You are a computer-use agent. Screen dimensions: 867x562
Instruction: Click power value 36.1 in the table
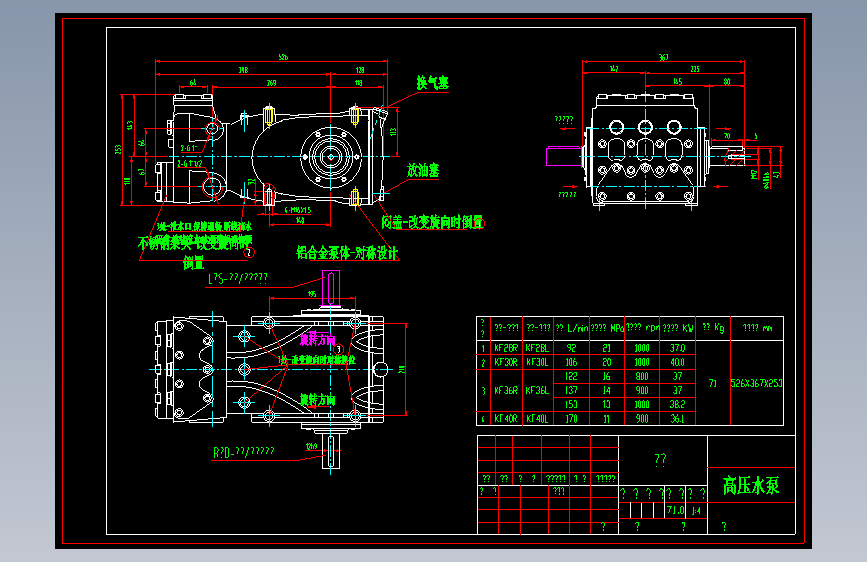pos(677,419)
